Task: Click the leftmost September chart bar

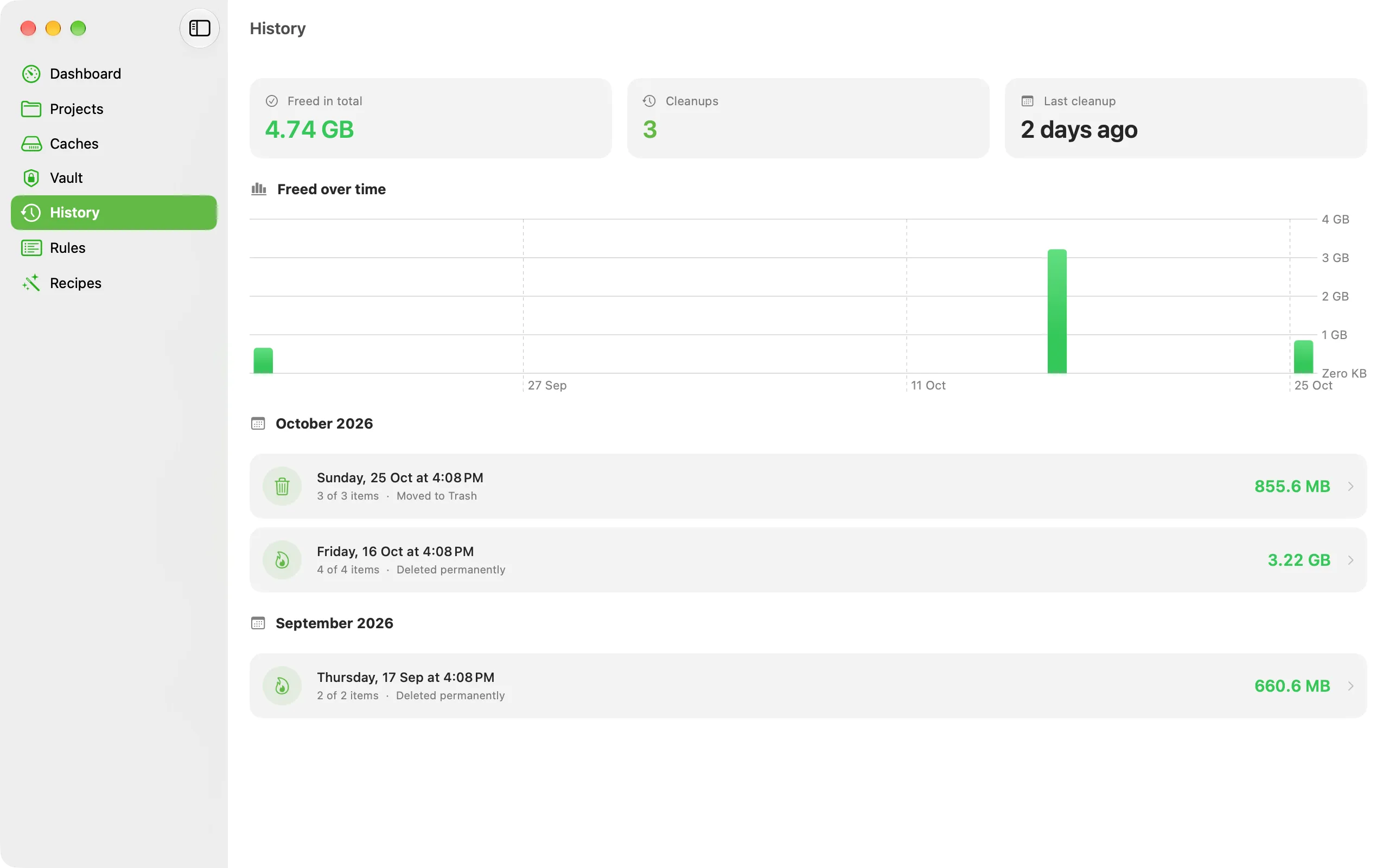Action: click(264, 361)
